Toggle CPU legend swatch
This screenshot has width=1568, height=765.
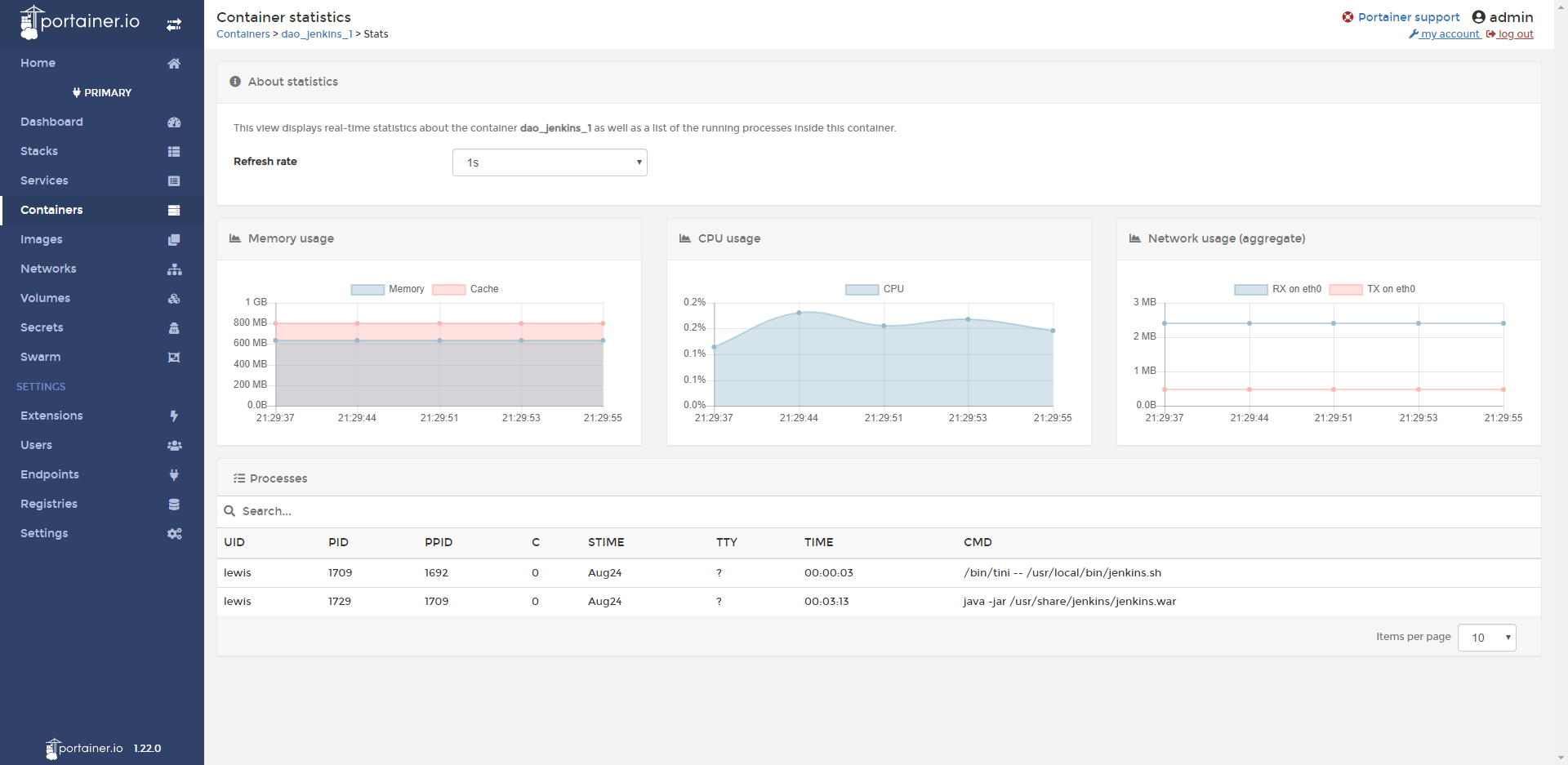[862, 289]
